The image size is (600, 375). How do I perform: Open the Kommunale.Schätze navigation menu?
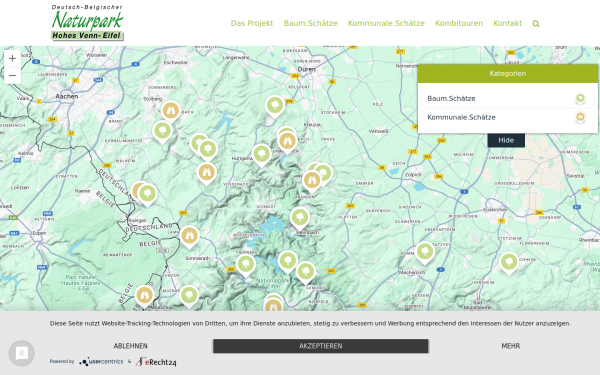[386, 23]
